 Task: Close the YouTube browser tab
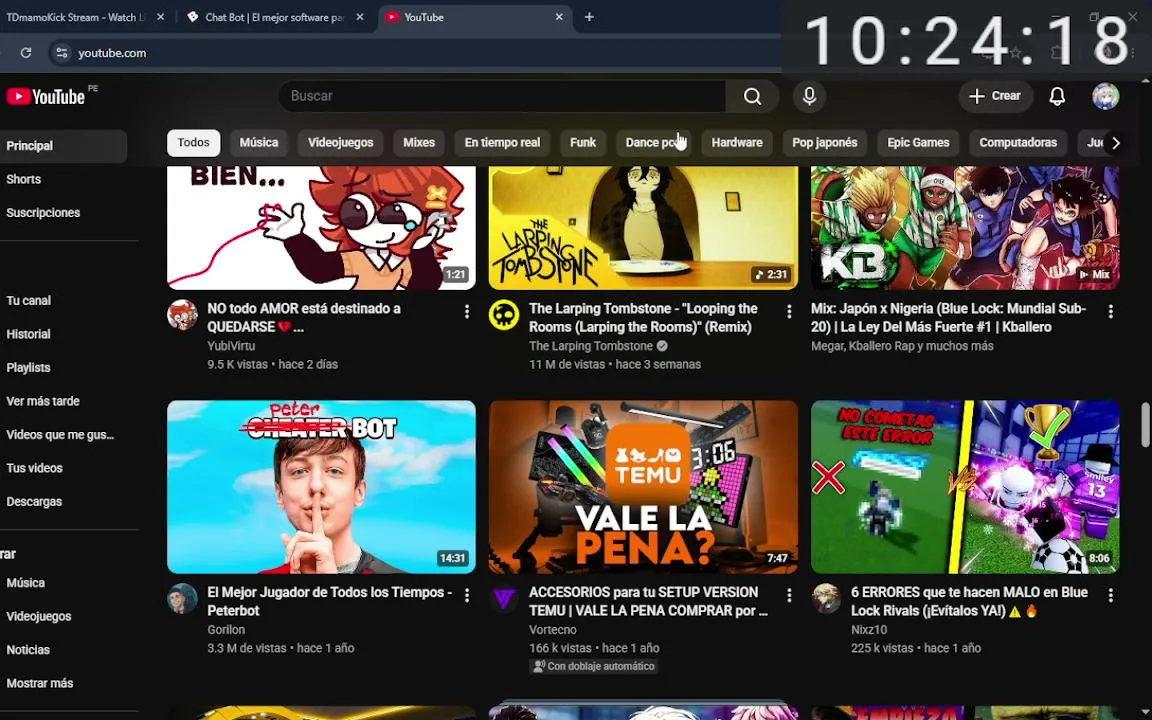tap(558, 17)
